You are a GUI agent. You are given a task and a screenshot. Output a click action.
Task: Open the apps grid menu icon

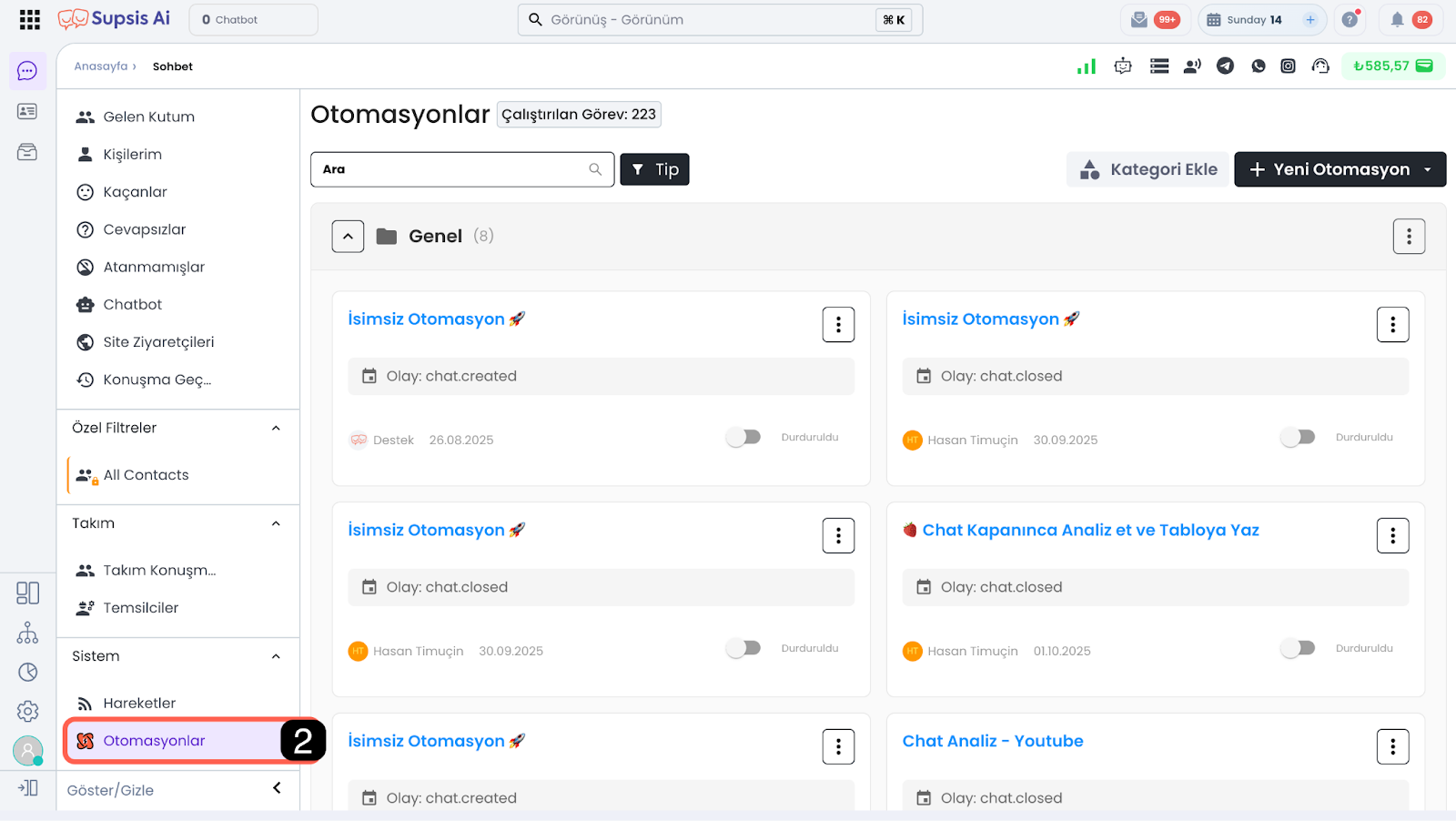coord(29,19)
